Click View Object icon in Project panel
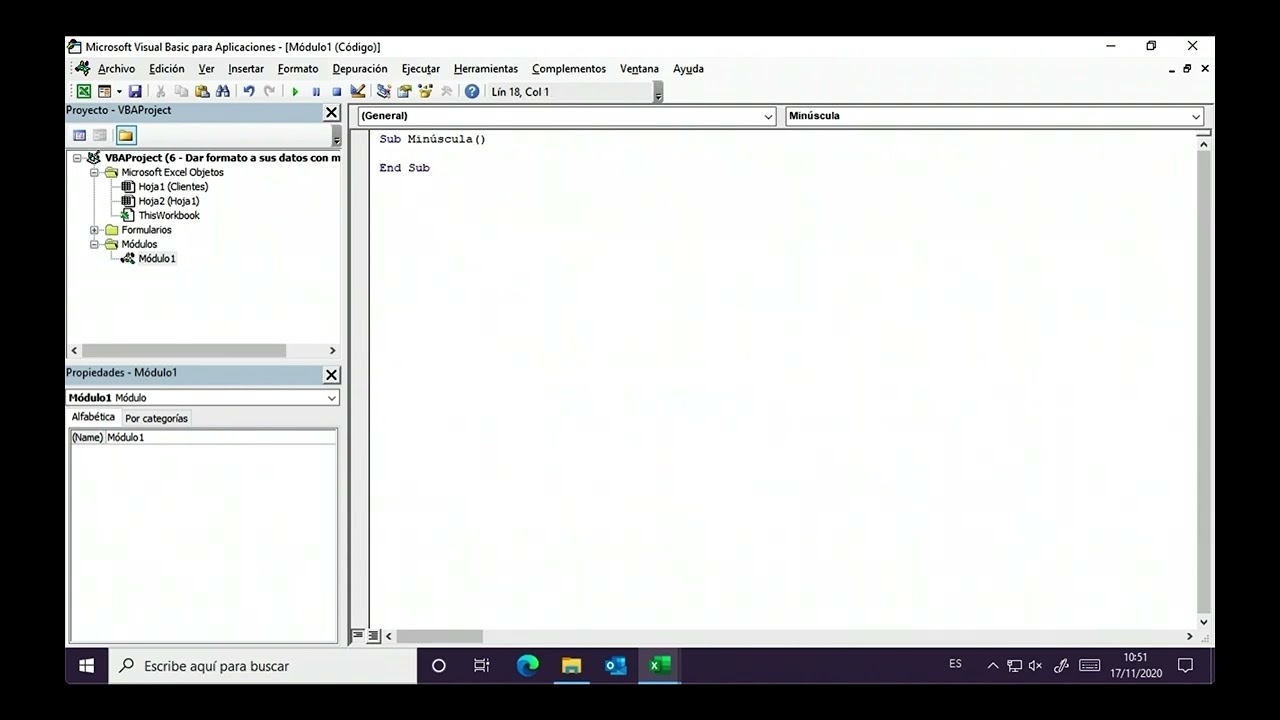Screen dimensions: 1280x720 pyautogui.click(x=100, y=135)
